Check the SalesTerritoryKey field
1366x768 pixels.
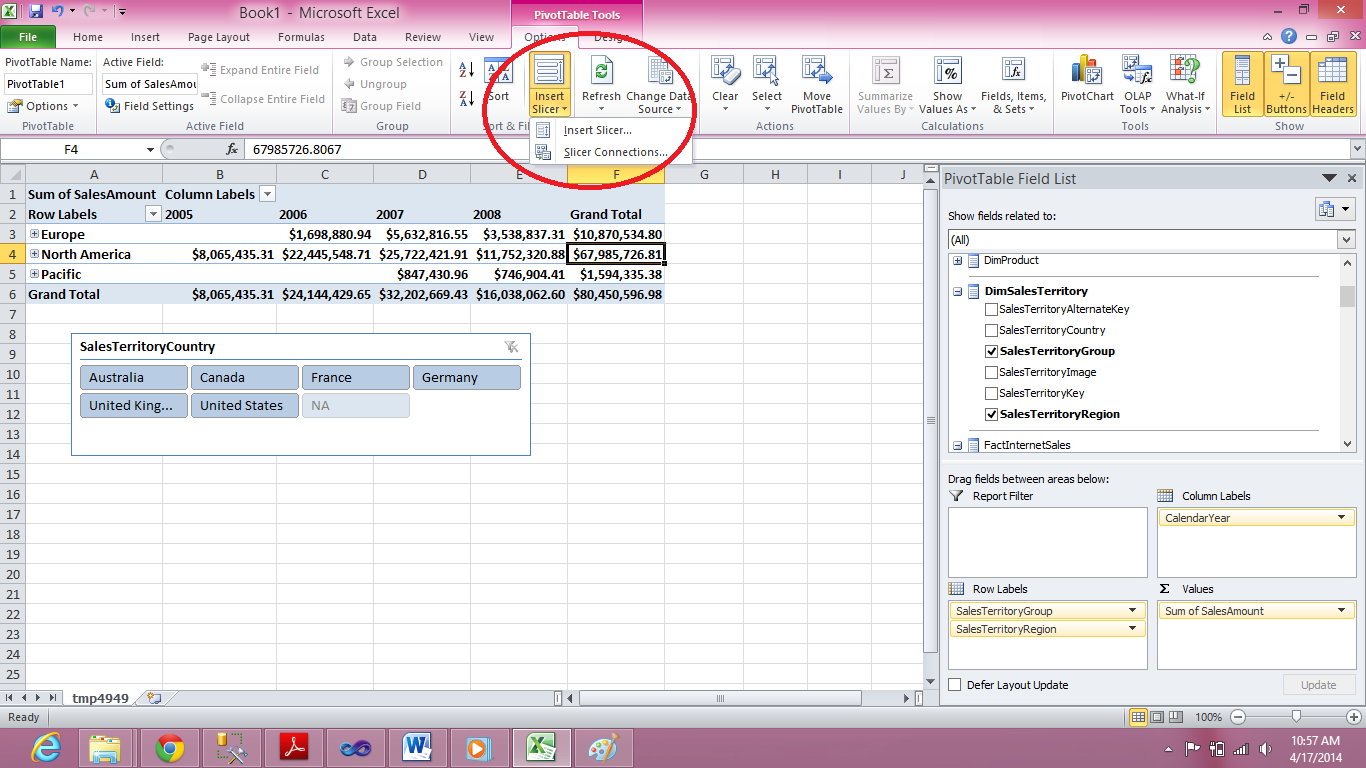(x=991, y=393)
